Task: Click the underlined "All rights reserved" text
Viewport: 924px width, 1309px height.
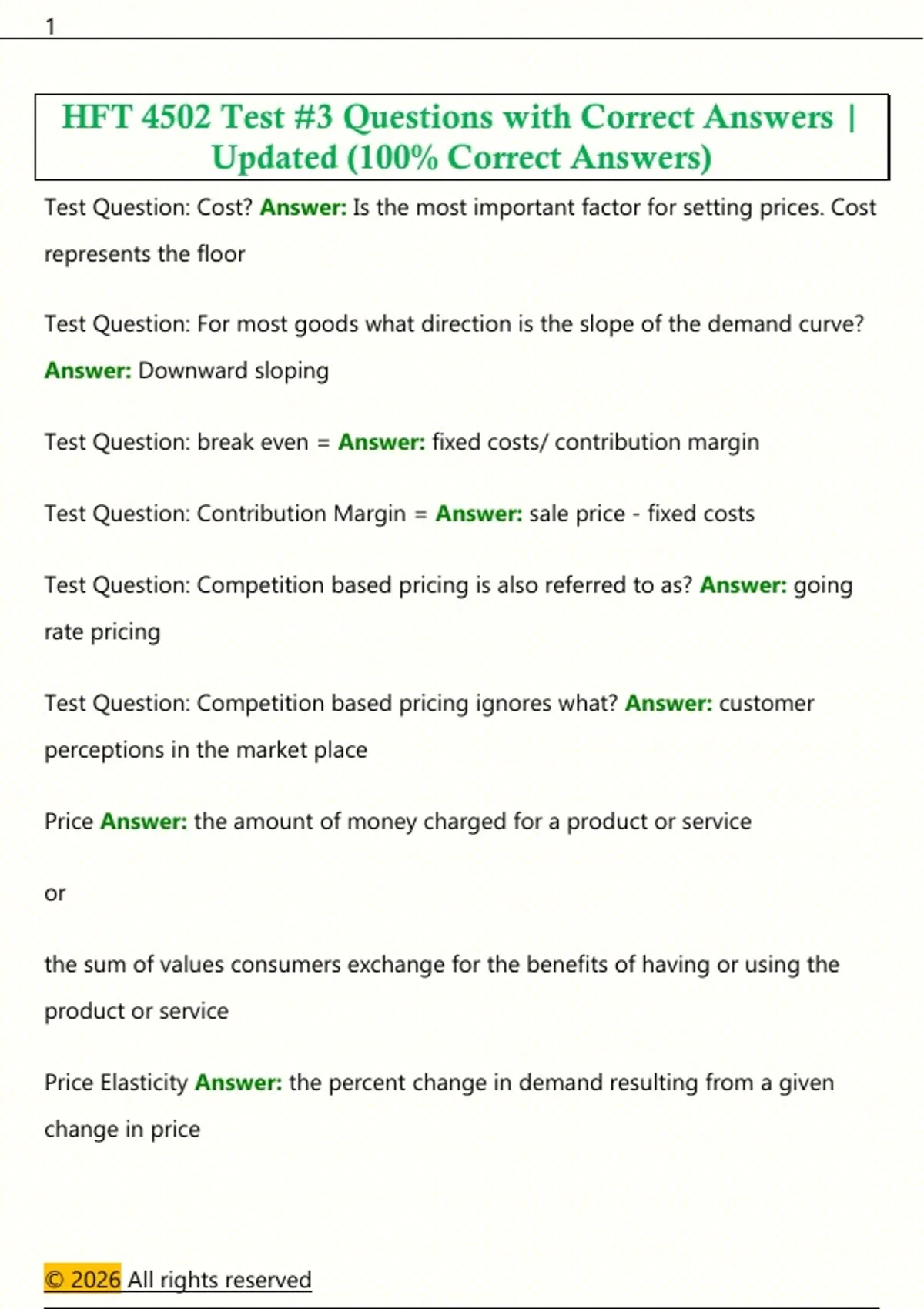Action: click(219, 1280)
